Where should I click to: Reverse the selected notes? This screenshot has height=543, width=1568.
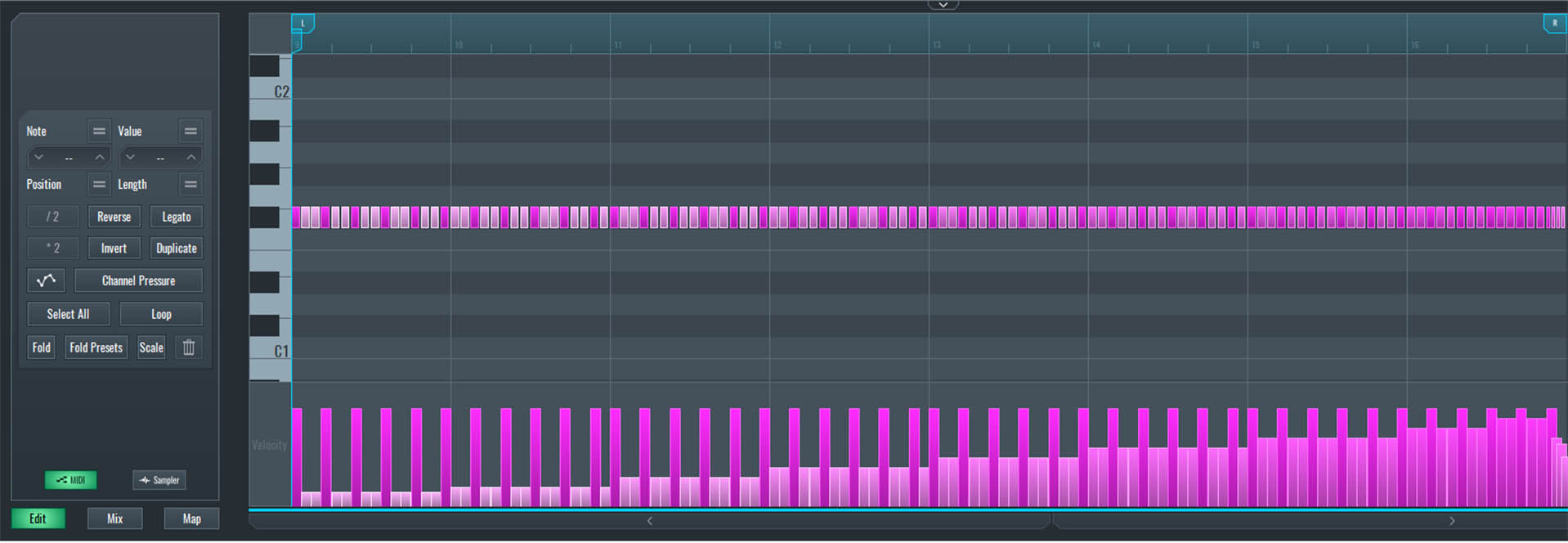[x=114, y=217]
